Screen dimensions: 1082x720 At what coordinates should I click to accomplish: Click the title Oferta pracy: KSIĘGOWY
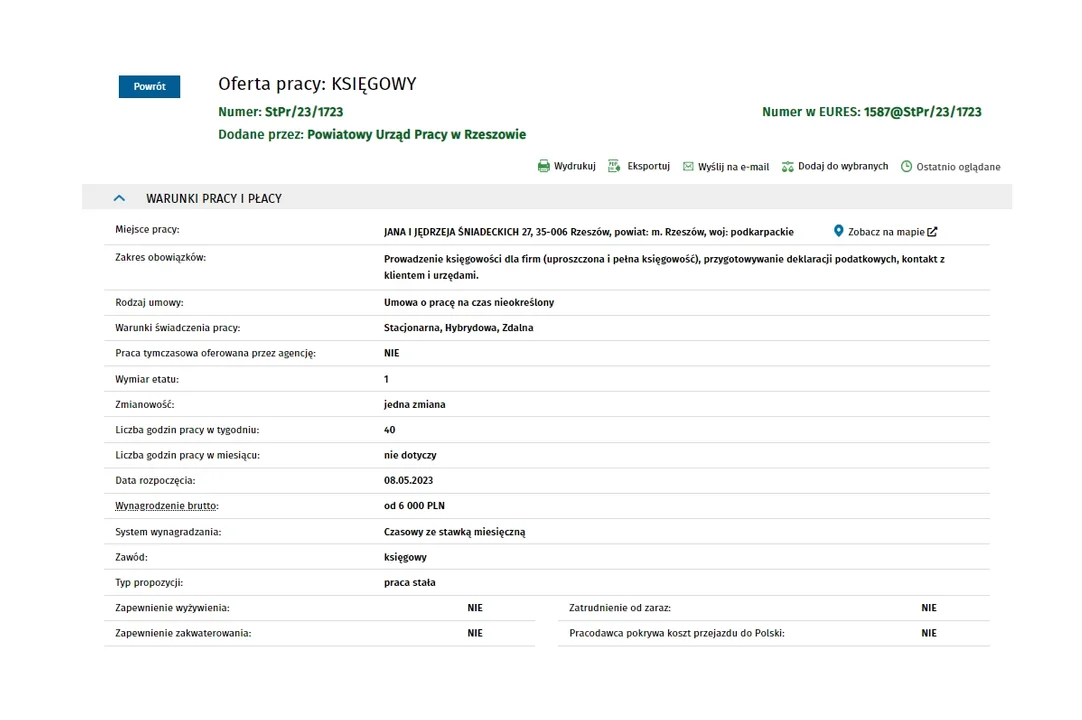(317, 84)
